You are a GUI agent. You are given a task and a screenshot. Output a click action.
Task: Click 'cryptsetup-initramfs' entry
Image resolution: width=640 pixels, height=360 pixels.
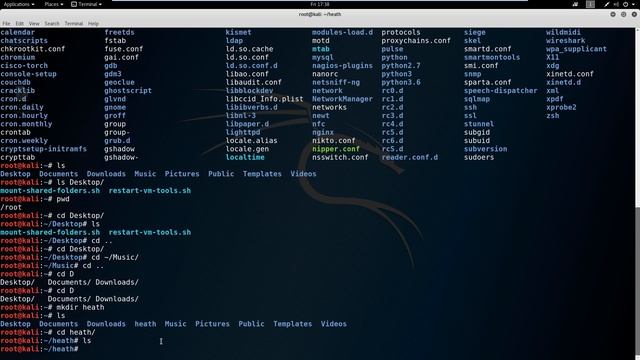43,149
